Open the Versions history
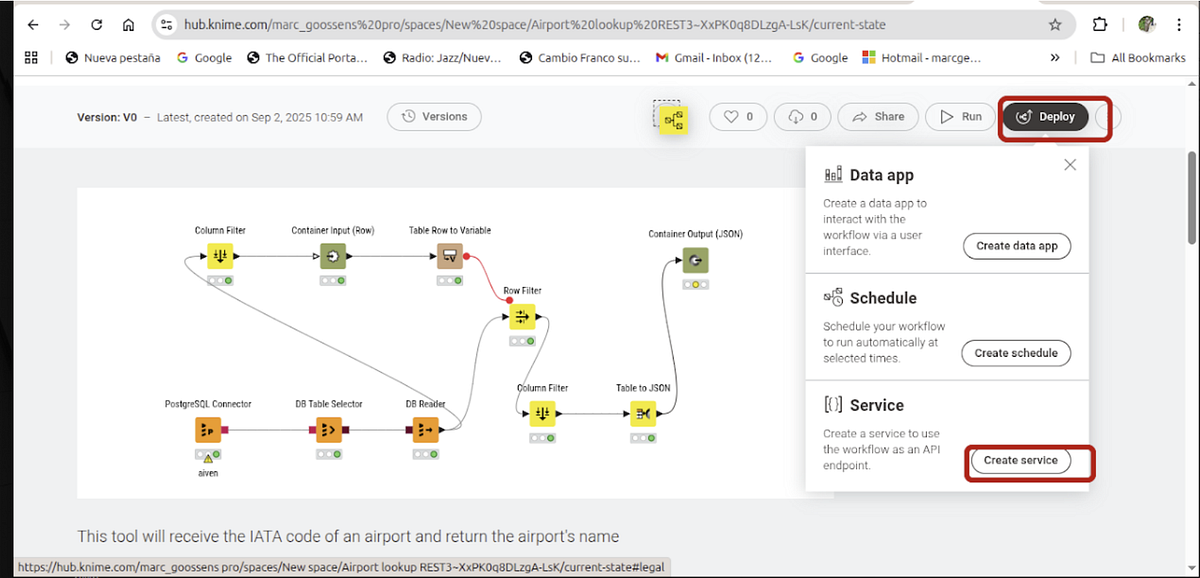The height and width of the screenshot is (578, 1200). 434,116
